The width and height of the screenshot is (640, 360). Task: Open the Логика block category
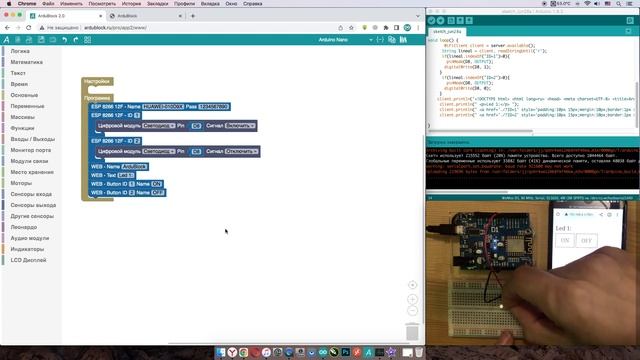[x=20, y=51]
